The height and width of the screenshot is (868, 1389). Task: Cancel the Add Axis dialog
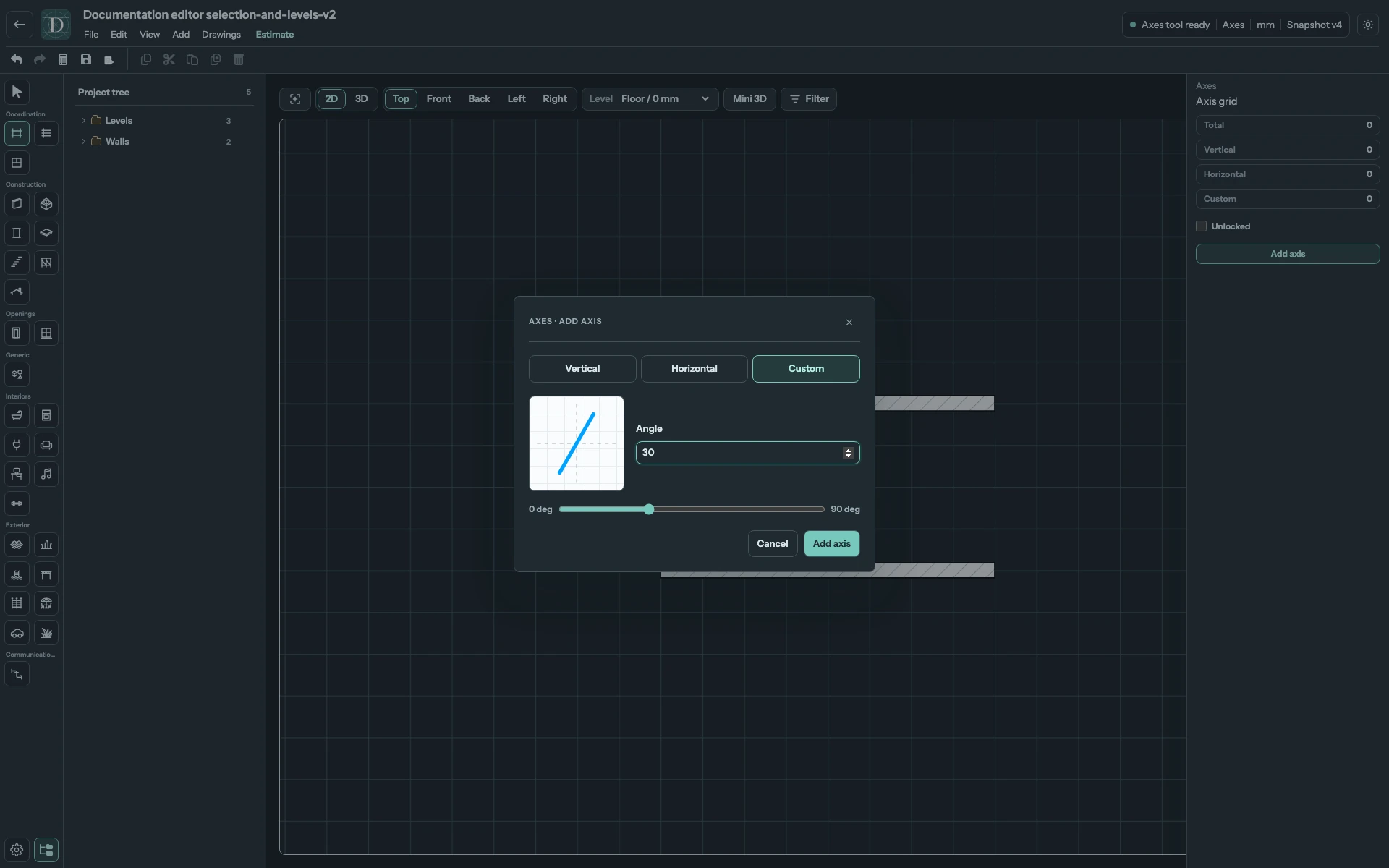773,544
